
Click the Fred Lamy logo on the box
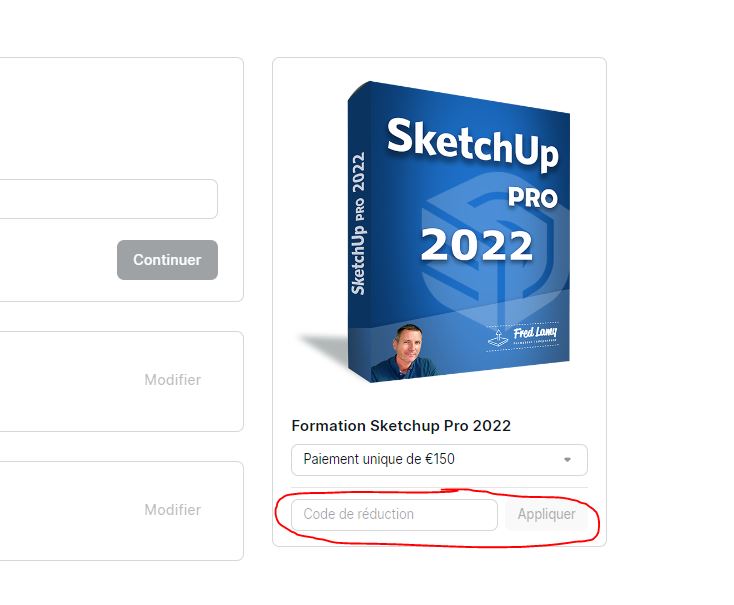[522, 336]
